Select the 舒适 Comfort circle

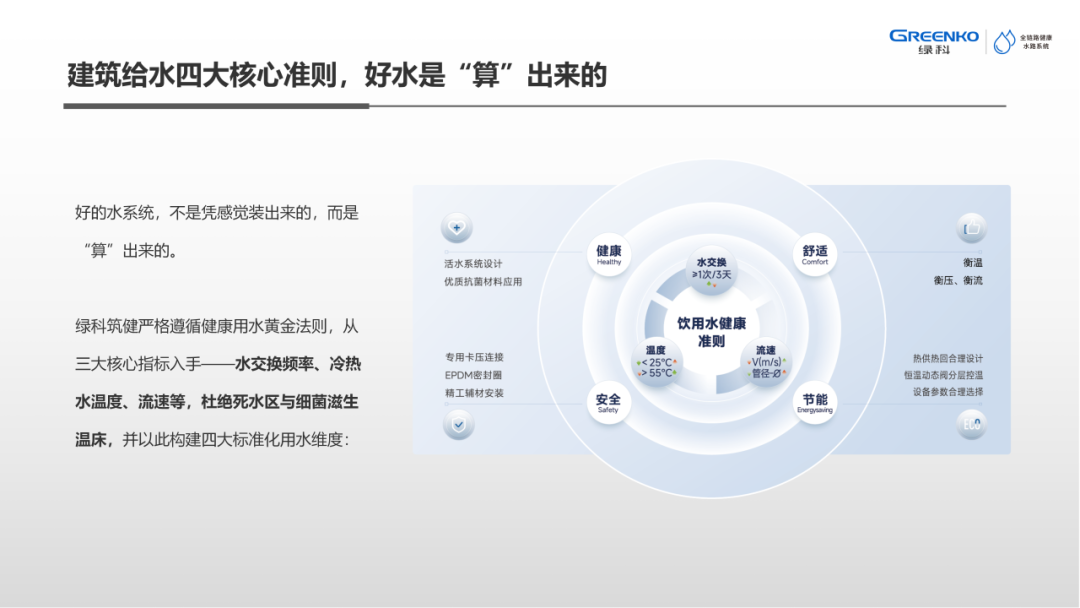click(x=815, y=254)
